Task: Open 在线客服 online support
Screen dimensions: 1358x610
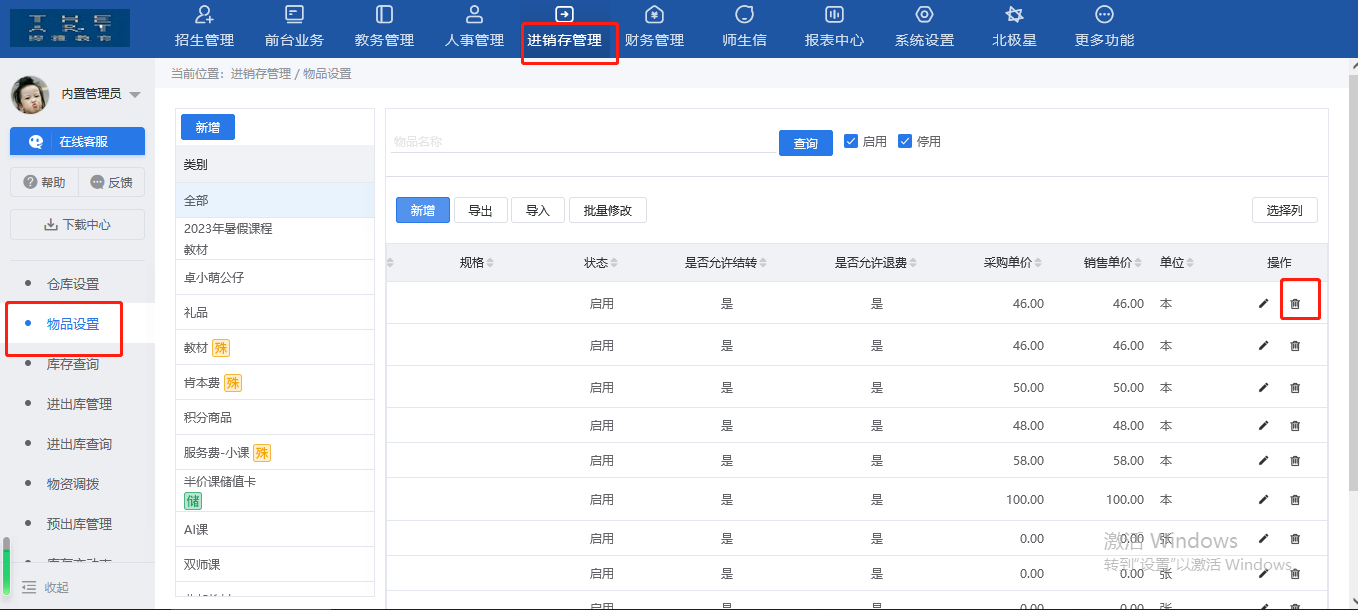Action: (x=77, y=142)
